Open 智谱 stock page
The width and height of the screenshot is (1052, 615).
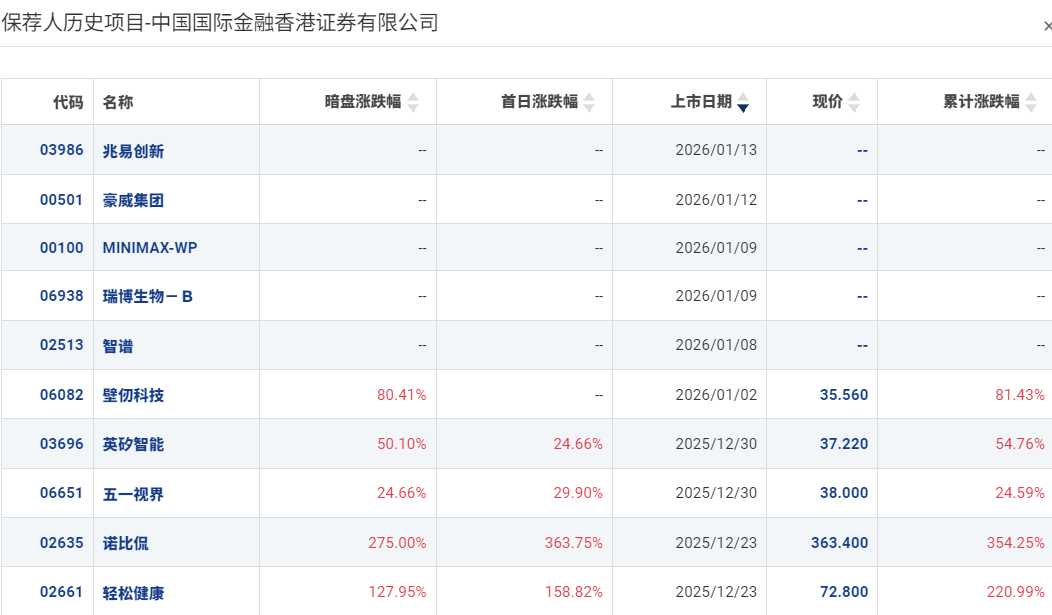point(117,346)
